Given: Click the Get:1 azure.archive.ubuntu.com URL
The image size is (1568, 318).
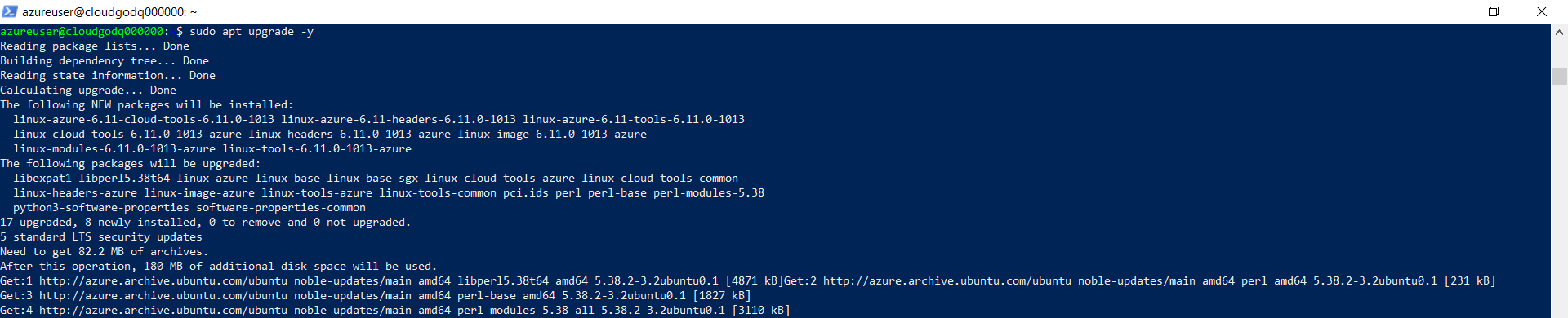Looking at the screenshot, I should click(163, 281).
